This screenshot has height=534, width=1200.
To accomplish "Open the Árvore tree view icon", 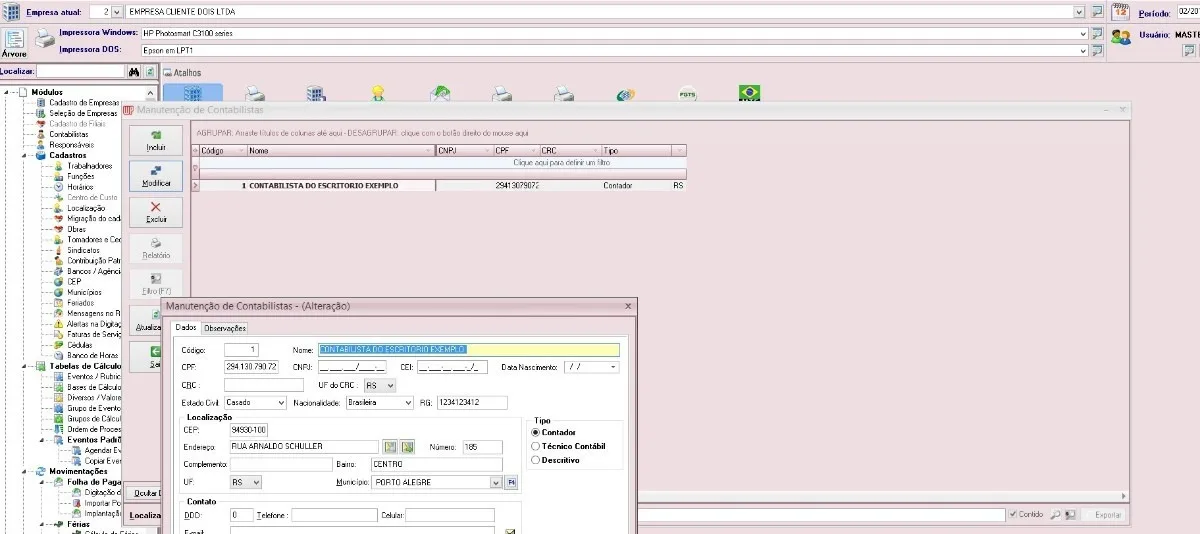I will coord(15,44).
